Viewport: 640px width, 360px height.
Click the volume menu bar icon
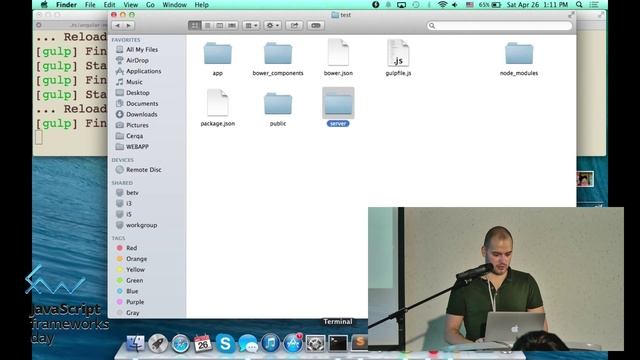pos(455,5)
